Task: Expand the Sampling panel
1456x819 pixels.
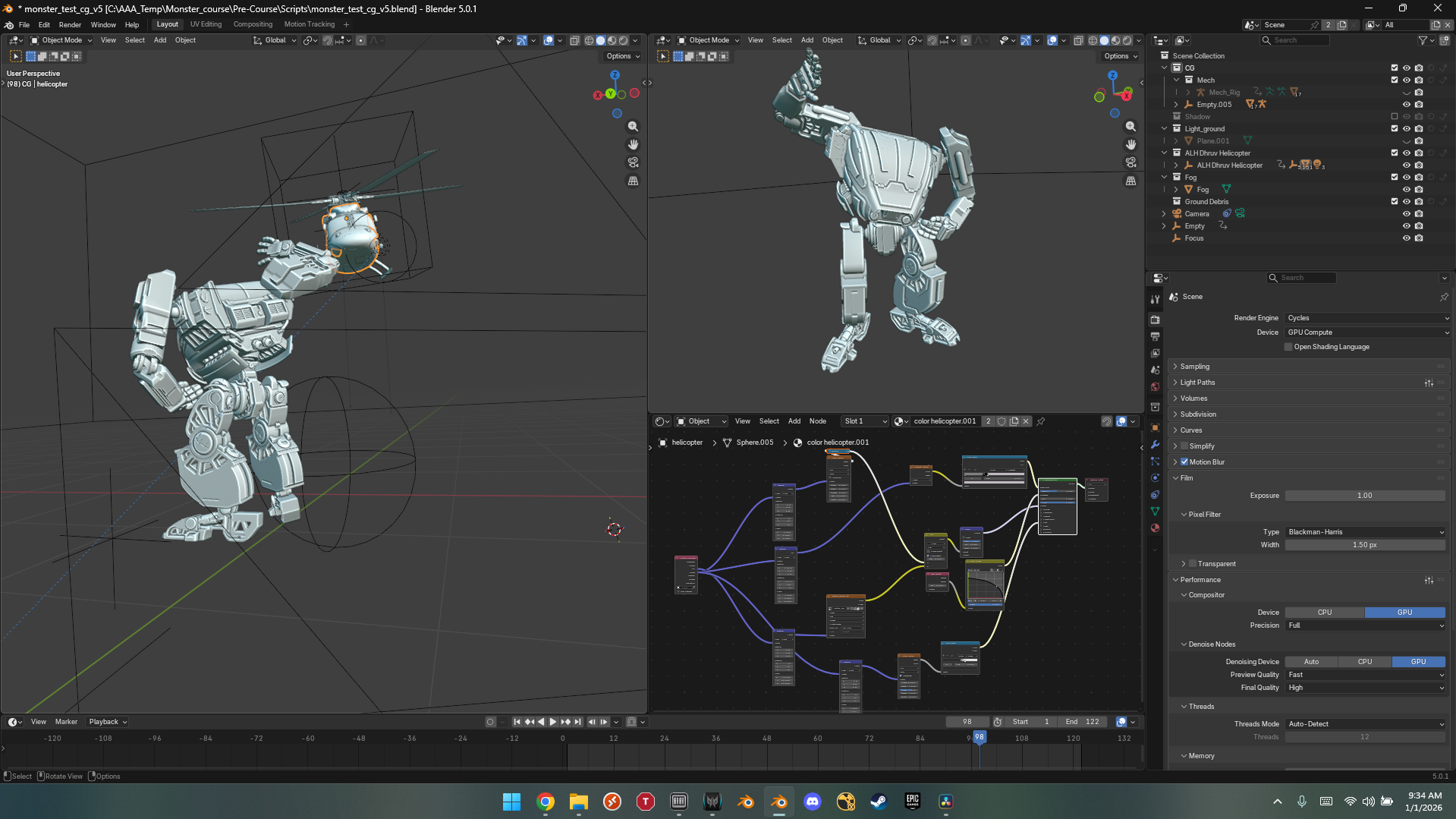Action: click(1195, 367)
